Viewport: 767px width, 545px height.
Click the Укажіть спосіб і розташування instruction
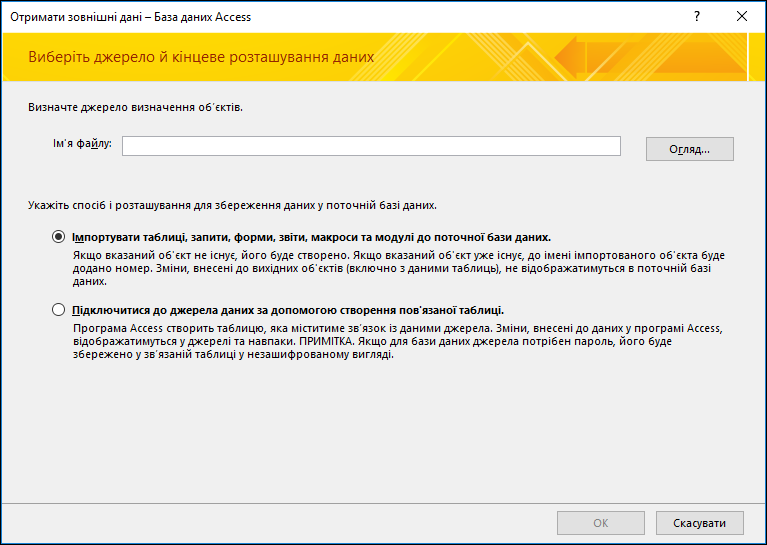tap(232, 205)
